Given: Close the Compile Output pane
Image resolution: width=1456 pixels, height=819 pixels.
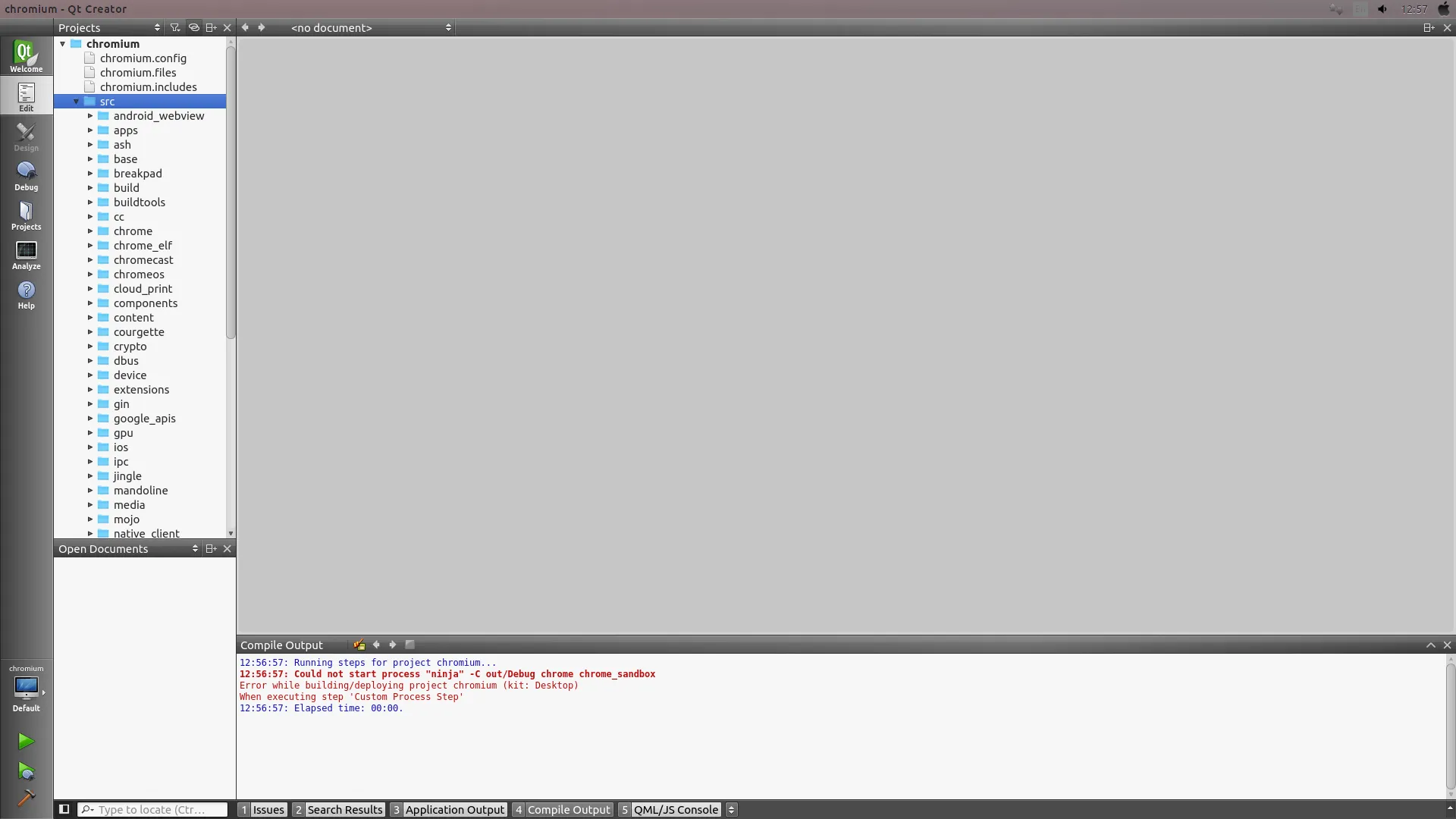Looking at the screenshot, I should click(x=1447, y=645).
